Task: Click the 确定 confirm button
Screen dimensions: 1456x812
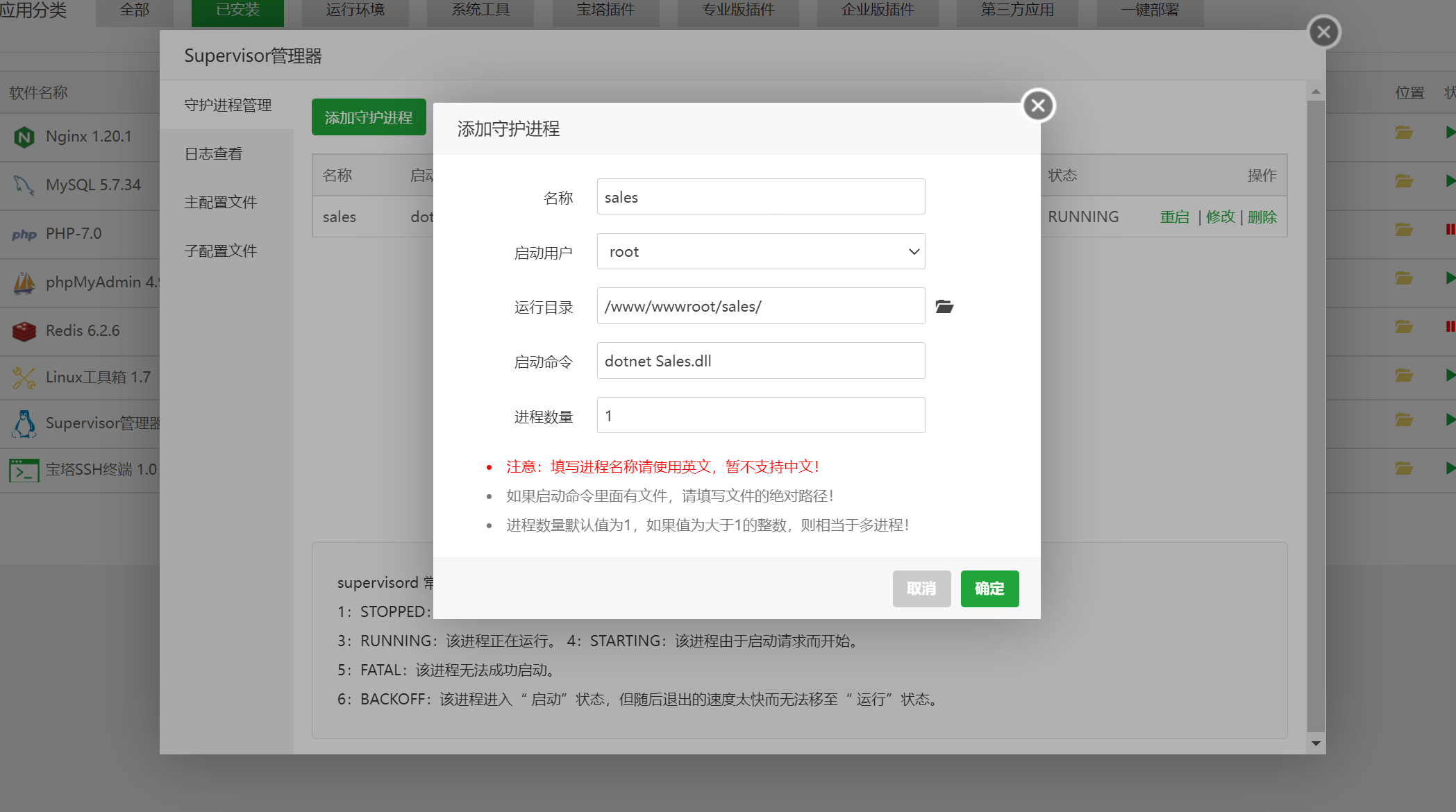Action: 989,589
